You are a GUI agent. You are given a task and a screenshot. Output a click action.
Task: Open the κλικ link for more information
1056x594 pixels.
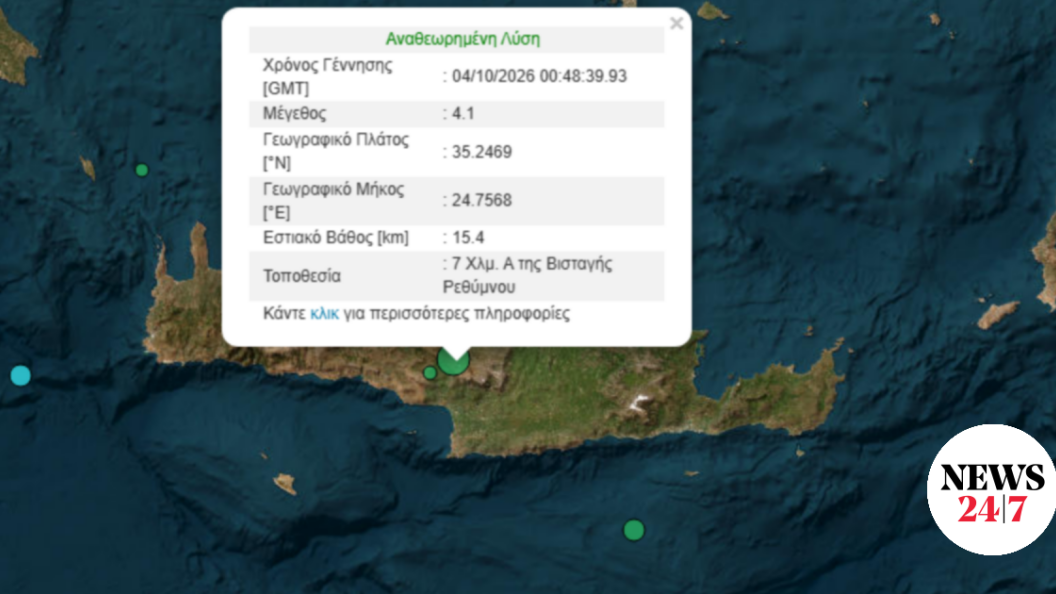[324, 314]
